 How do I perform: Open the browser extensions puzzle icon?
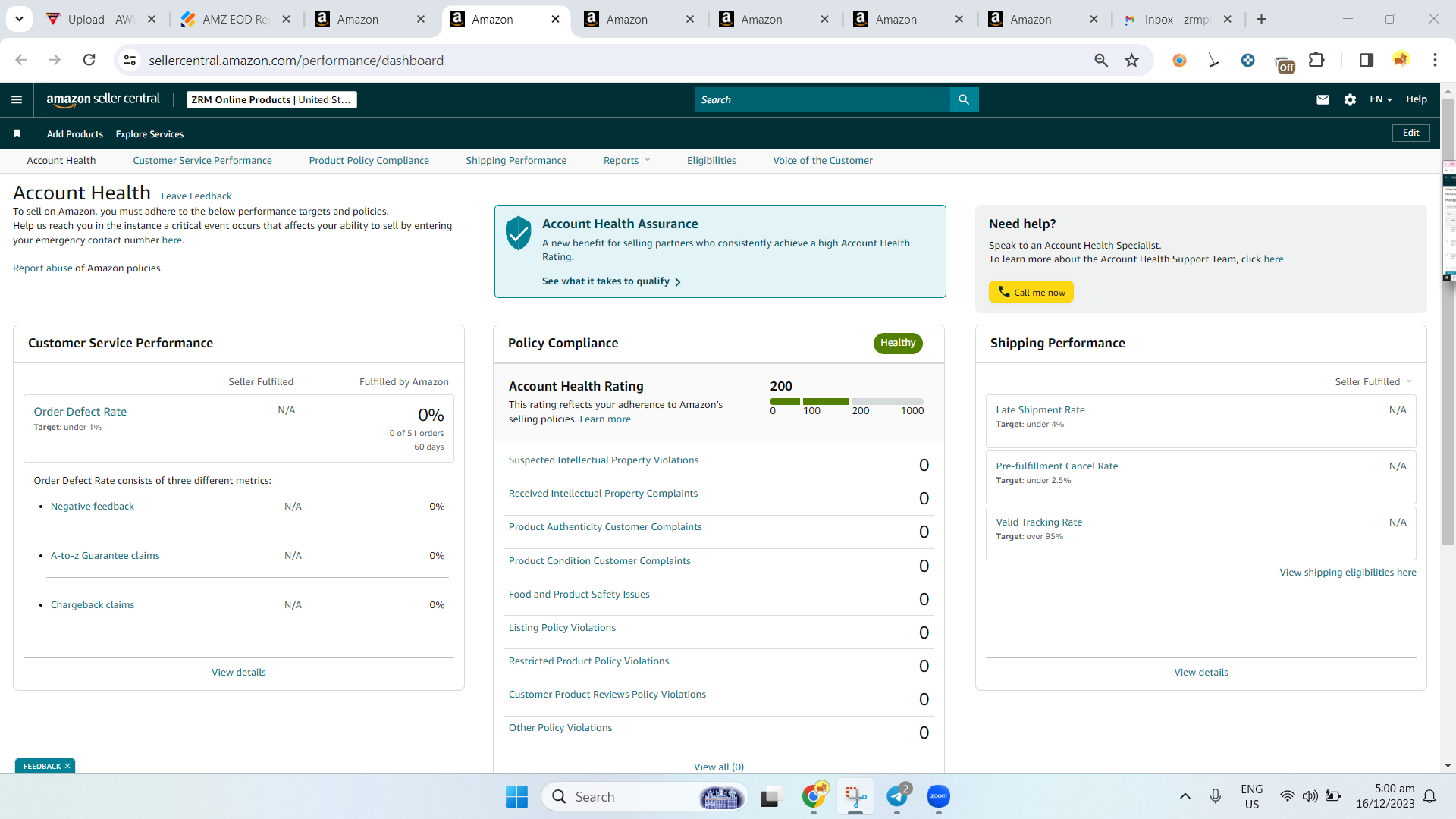tap(1317, 60)
